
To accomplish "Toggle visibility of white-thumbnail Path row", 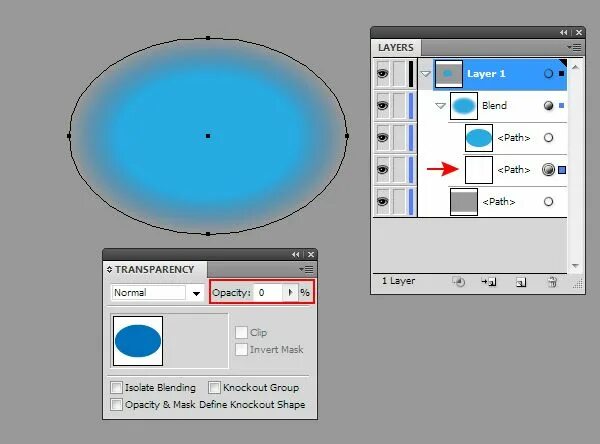I will 382,170.
